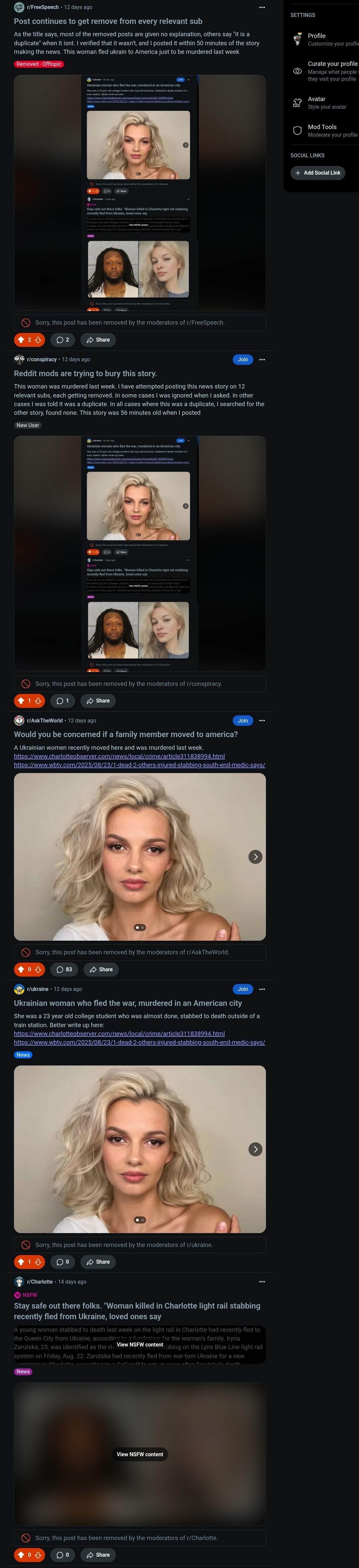Open the r/FreeSpeech post screenshot image
The width and height of the screenshot is (359, 1568).
(140, 193)
